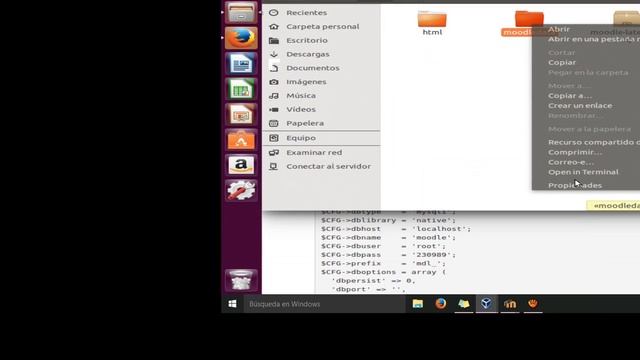Choose Crear un enlace menu entry

(580, 105)
